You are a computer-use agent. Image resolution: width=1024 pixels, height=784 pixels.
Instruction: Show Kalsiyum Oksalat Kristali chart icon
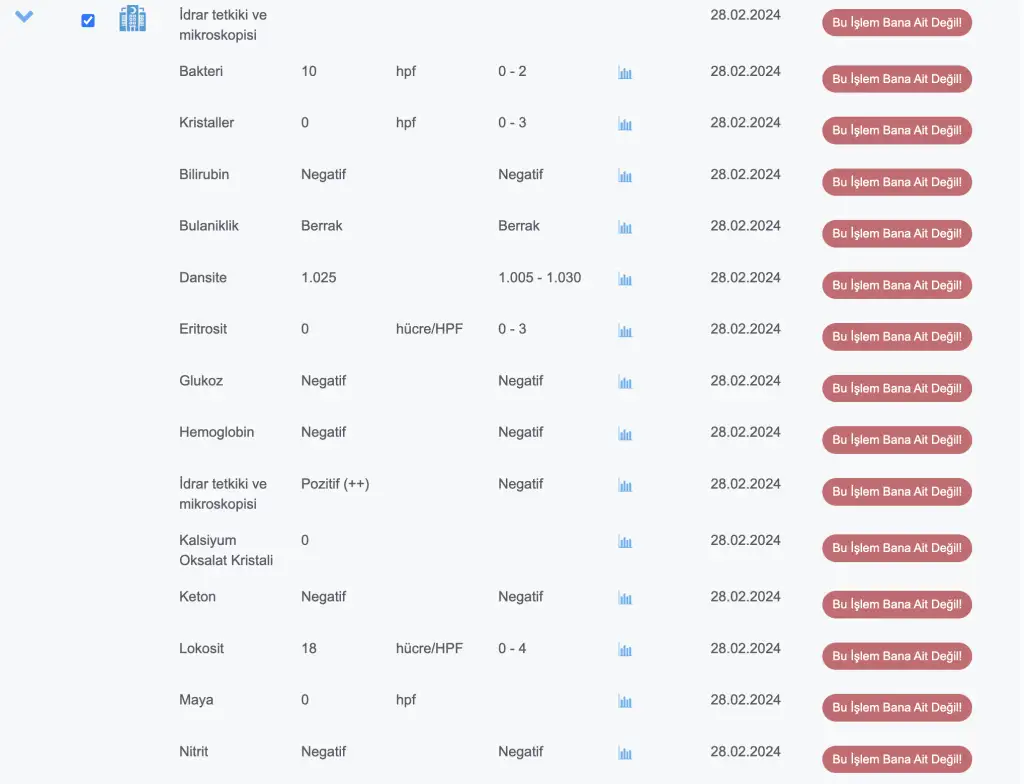pos(625,542)
